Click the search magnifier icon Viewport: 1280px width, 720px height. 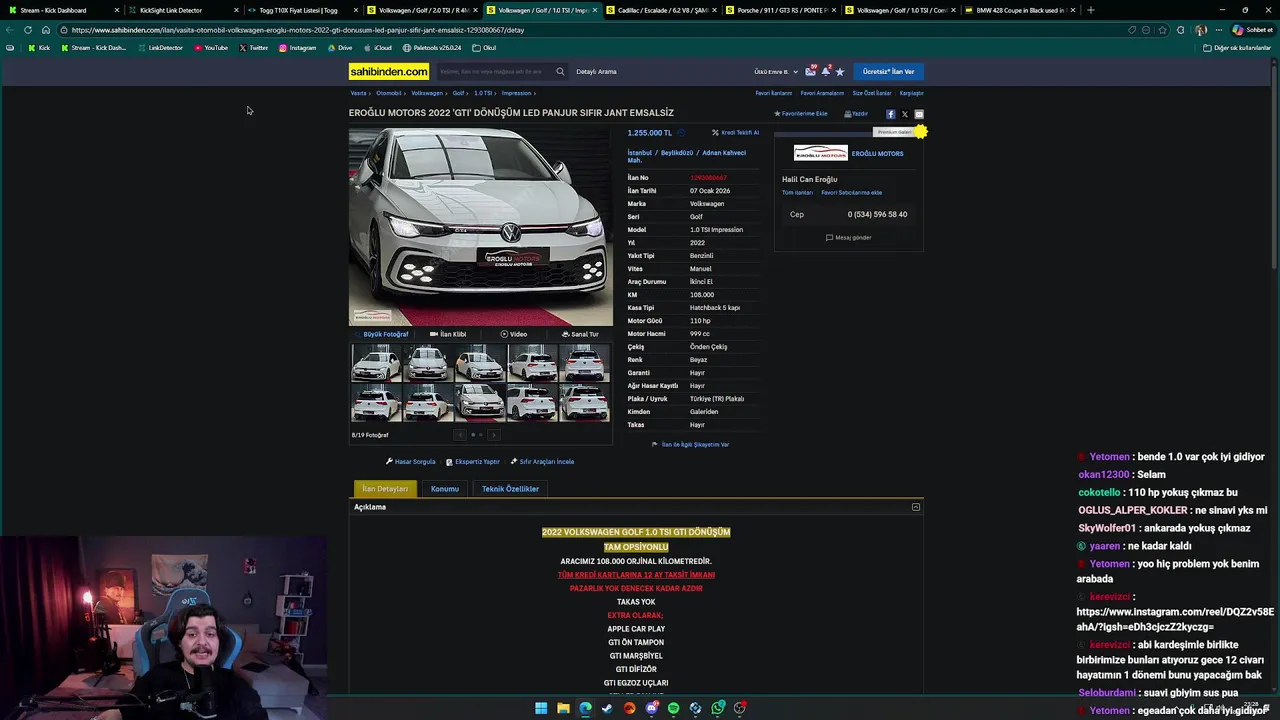(560, 71)
